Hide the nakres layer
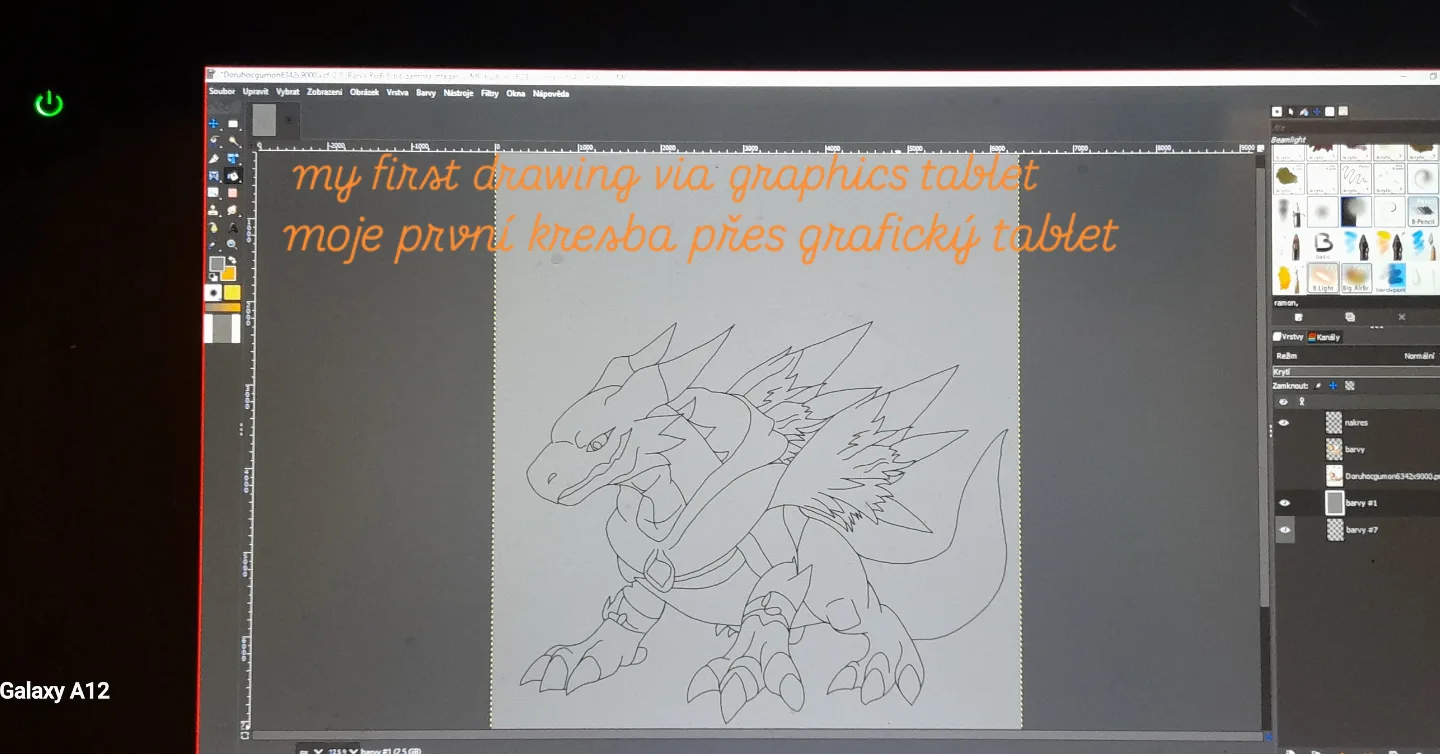This screenshot has width=1440, height=754. point(1284,423)
